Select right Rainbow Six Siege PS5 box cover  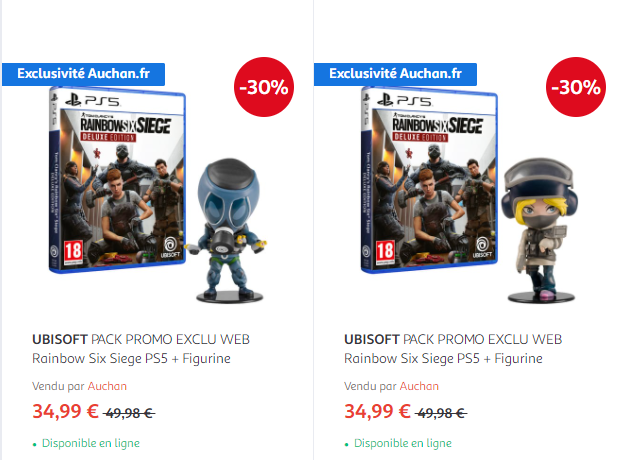[x=429, y=180]
